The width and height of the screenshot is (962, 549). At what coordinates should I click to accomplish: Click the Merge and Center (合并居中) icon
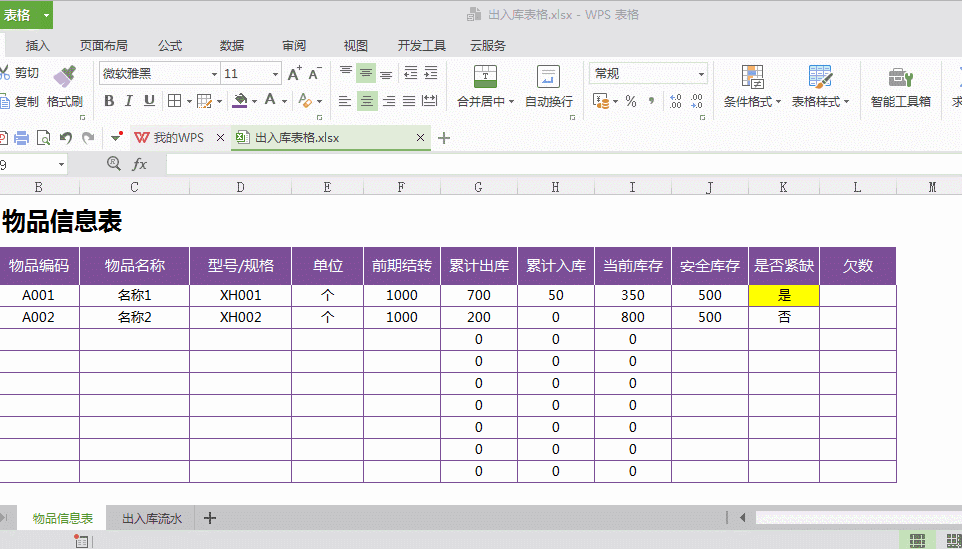click(485, 77)
